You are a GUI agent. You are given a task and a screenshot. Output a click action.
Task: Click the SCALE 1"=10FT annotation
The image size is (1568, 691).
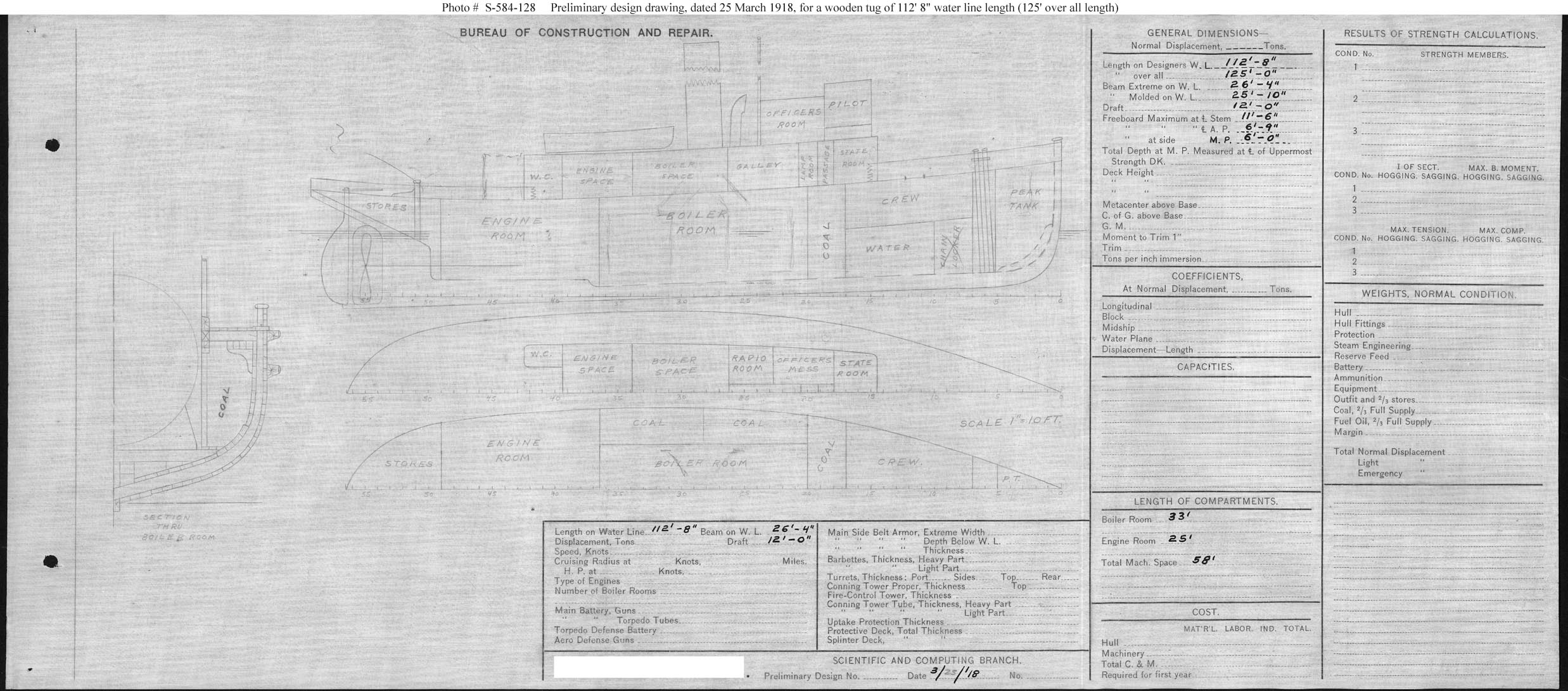tap(1010, 423)
